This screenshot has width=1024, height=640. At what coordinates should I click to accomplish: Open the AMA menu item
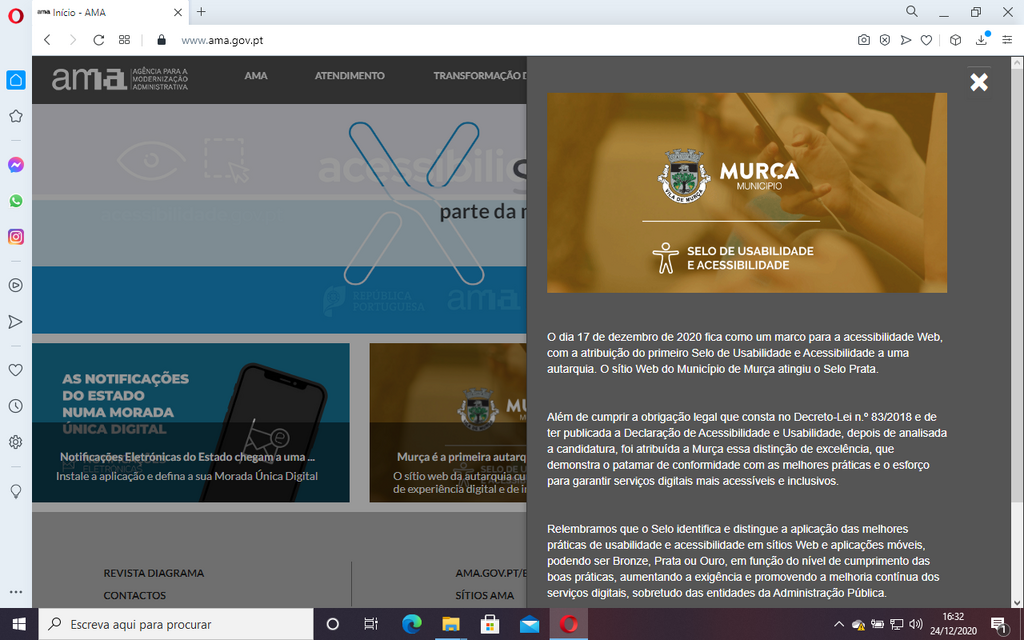[256, 76]
